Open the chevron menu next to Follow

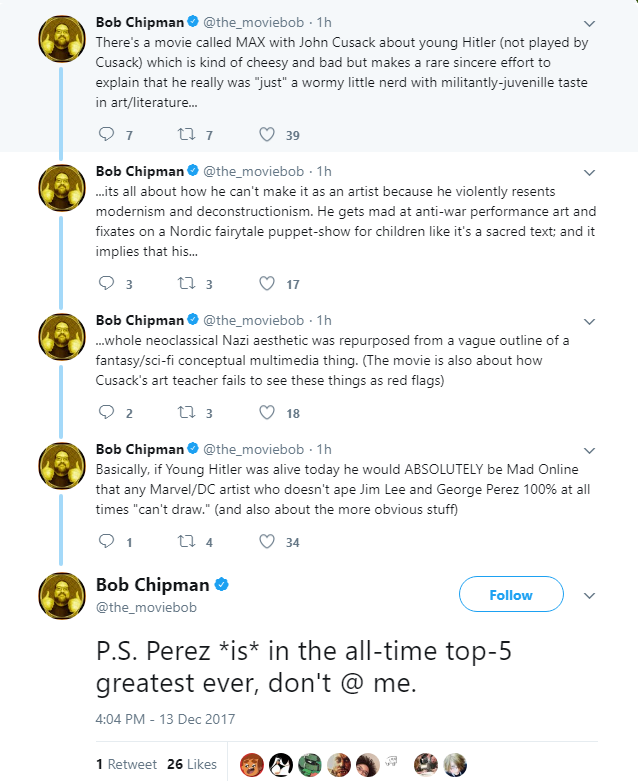[x=589, y=595]
